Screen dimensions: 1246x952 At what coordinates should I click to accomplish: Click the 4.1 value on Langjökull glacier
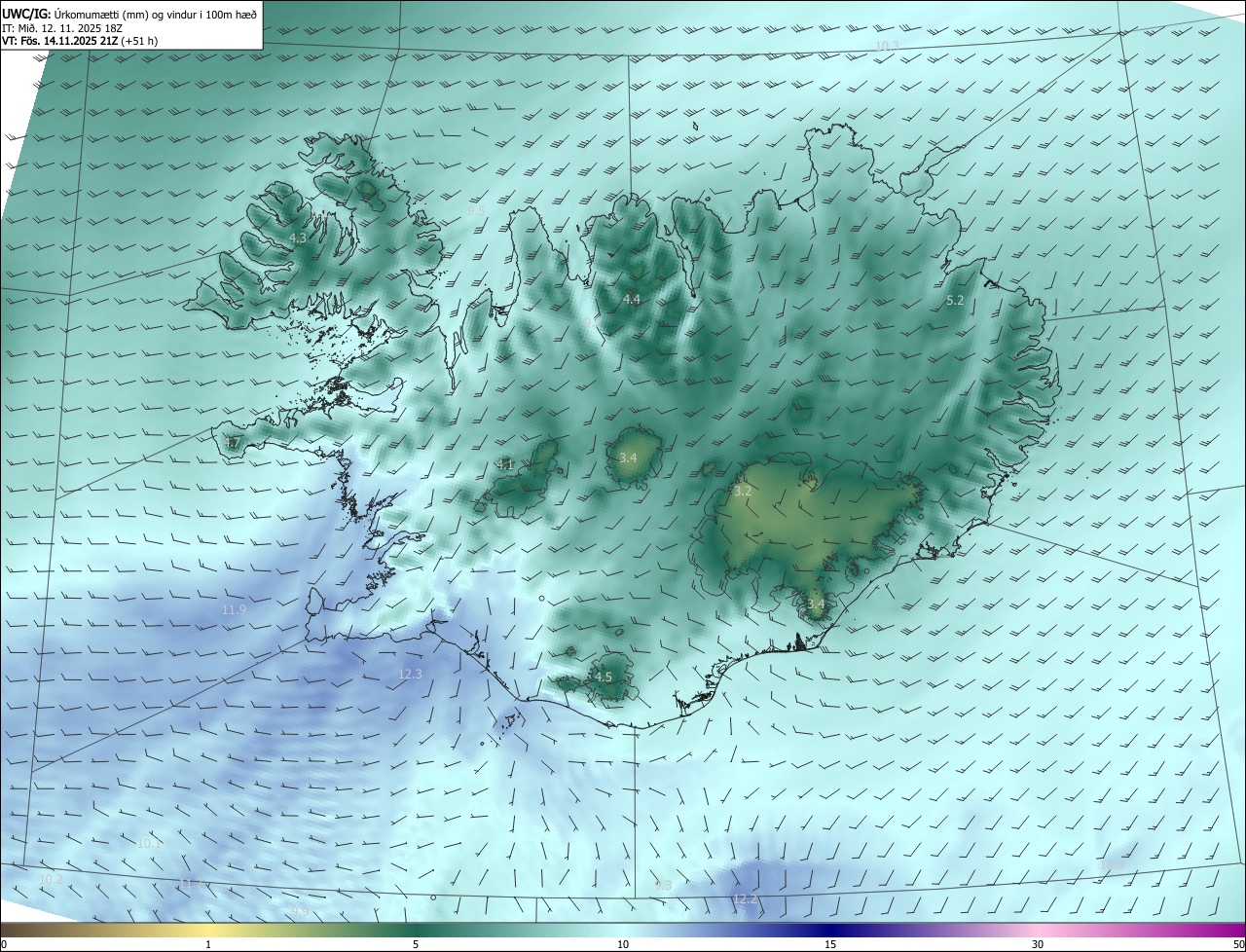[504, 465]
